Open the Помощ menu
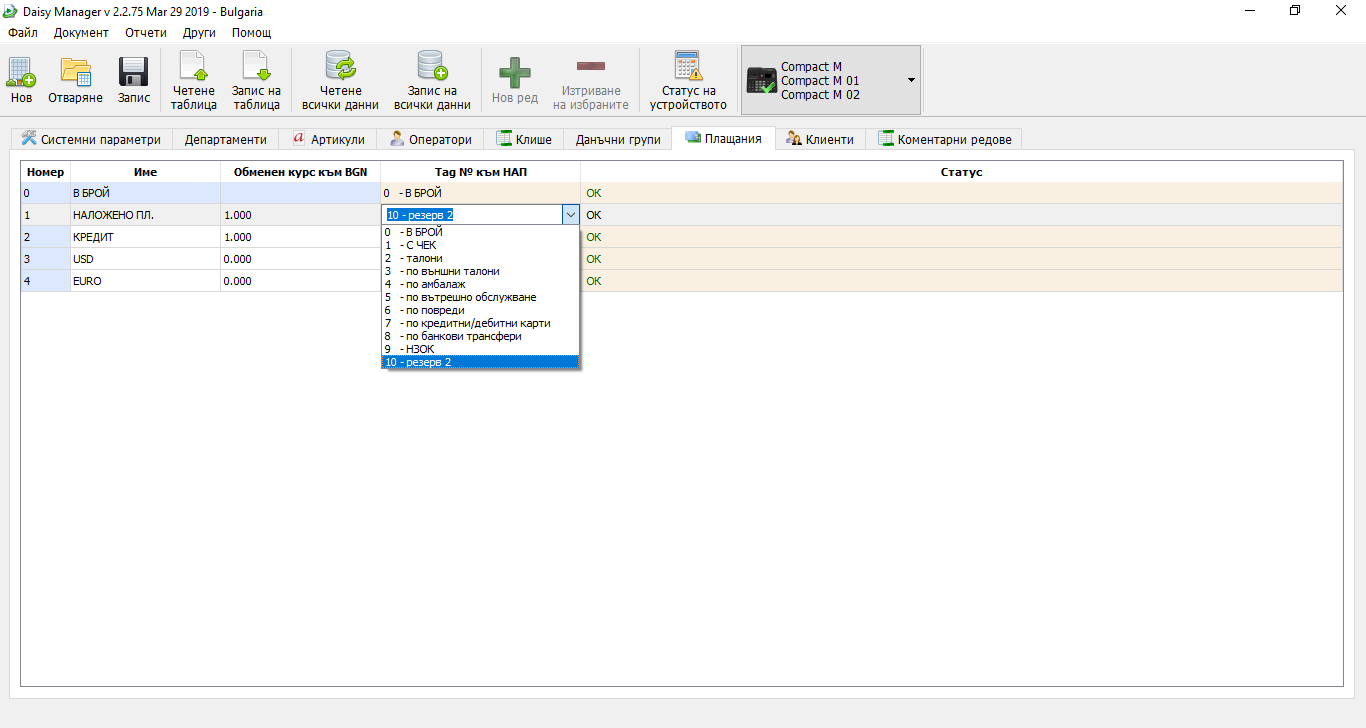Image resolution: width=1366 pixels, height=728 pixels. click(x=251, y=33)
